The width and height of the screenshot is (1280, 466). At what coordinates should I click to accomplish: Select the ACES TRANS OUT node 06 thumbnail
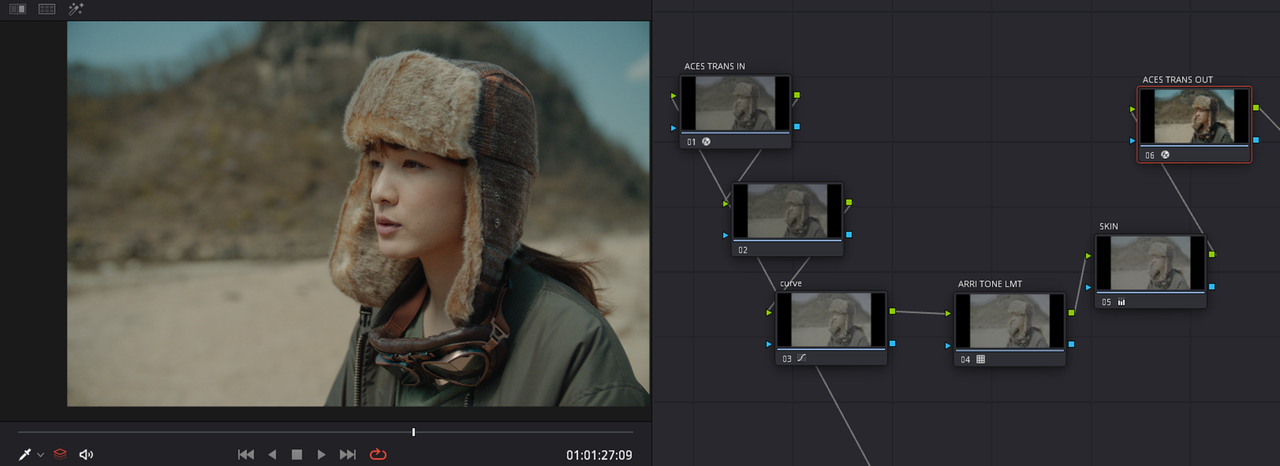pos(1194,117)
